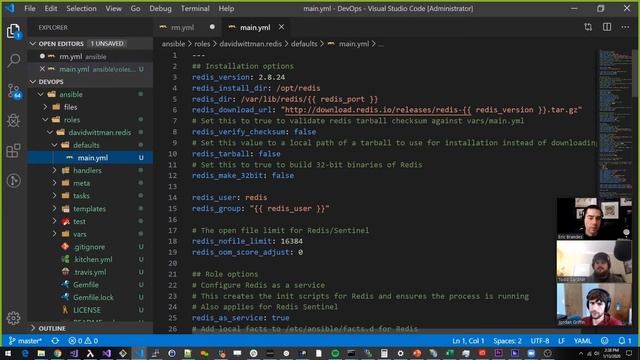
Task: Change file encoding via UTF-8
Action: [540, 340]
